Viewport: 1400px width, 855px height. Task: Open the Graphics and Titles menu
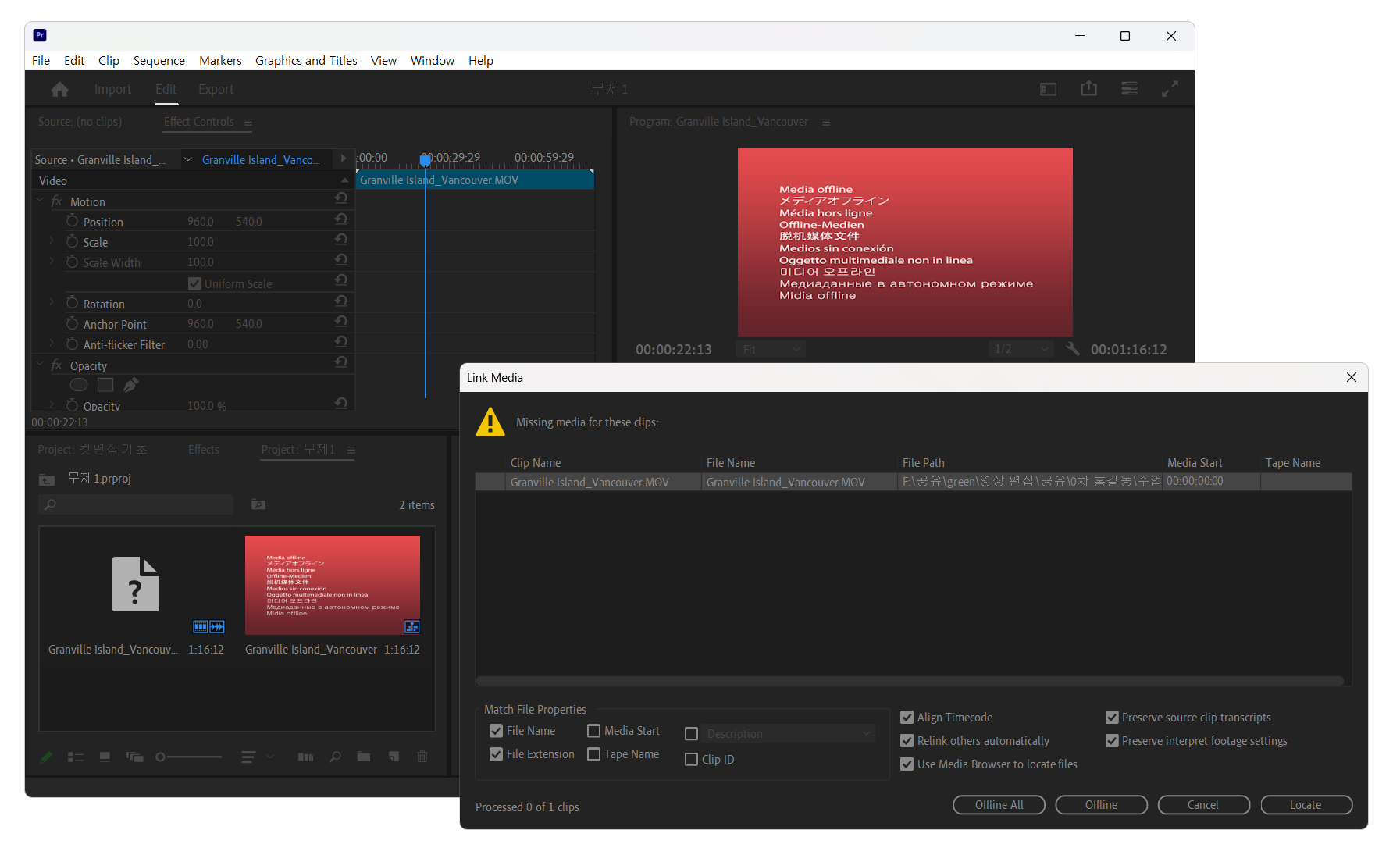pos(306,60)
